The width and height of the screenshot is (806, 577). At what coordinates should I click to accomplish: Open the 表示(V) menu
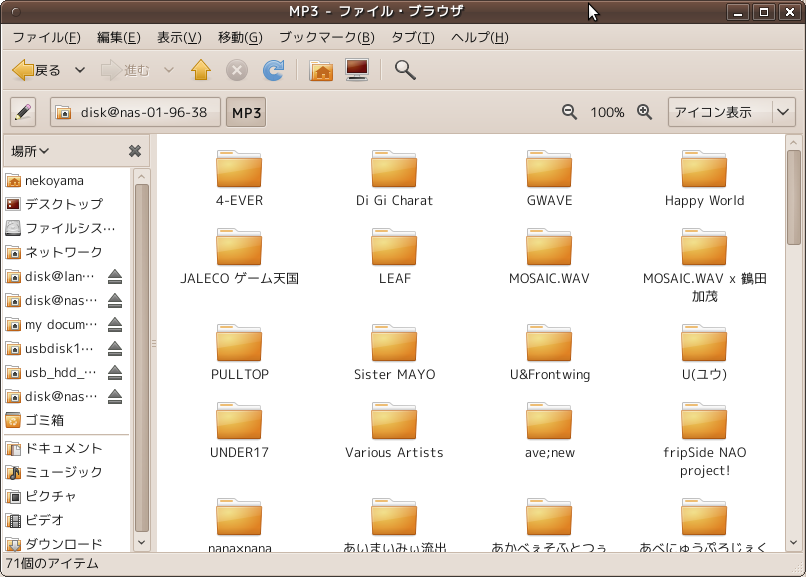pyautogui.click(x=179, y=37)
